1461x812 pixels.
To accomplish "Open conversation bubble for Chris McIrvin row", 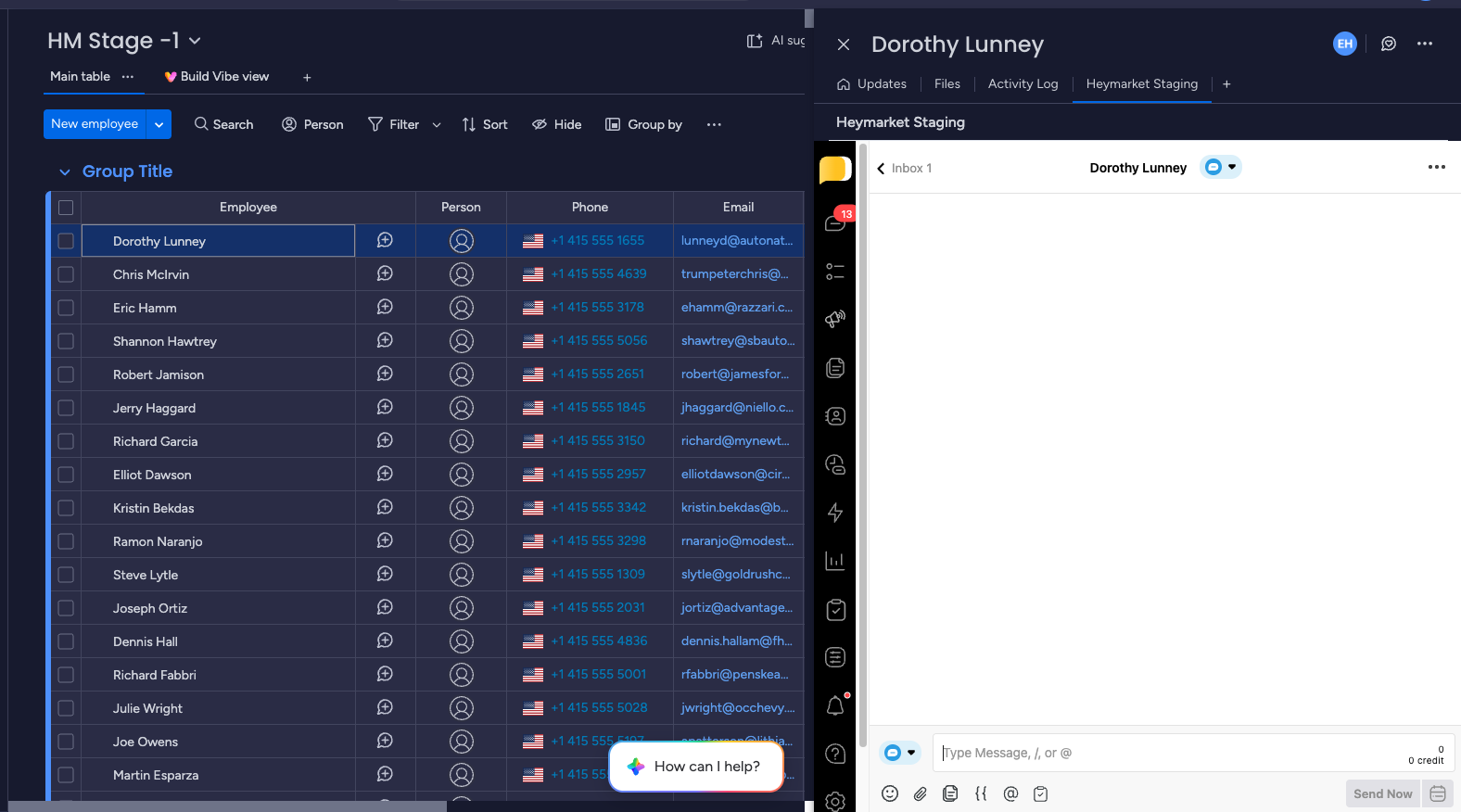I will (386, 273).
